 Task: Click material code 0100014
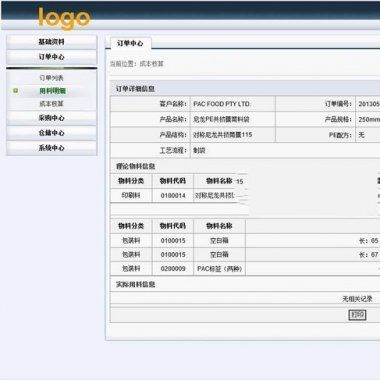(173, 196)
